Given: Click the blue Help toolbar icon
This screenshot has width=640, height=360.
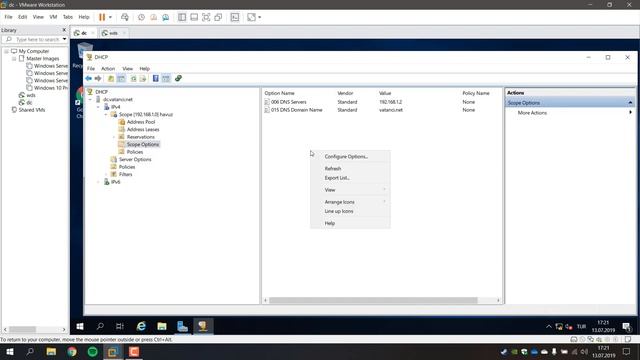Looking at the screenshot, I should tap(156, 78).
